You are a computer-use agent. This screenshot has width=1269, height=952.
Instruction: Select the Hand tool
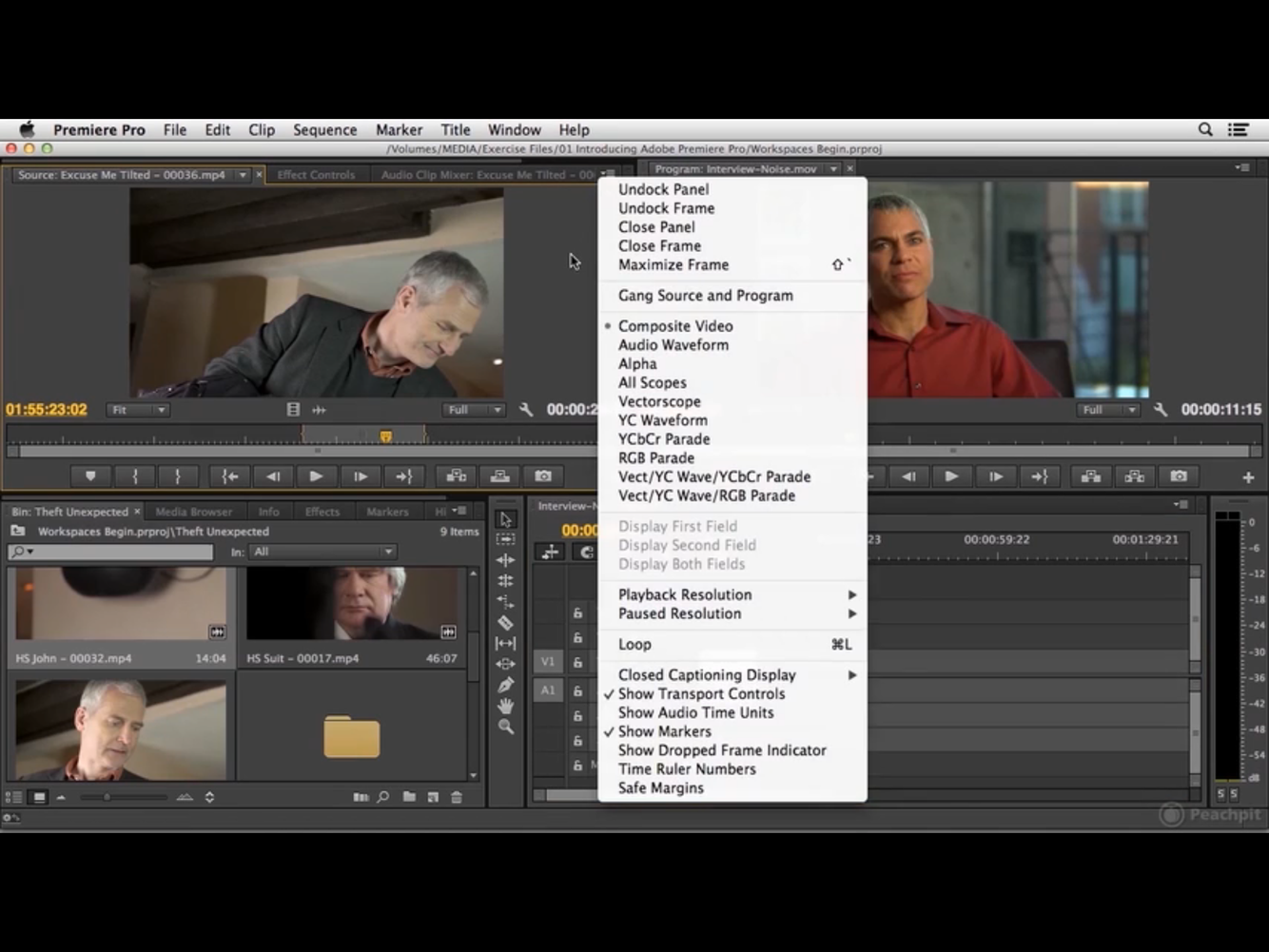click(505, 706)
